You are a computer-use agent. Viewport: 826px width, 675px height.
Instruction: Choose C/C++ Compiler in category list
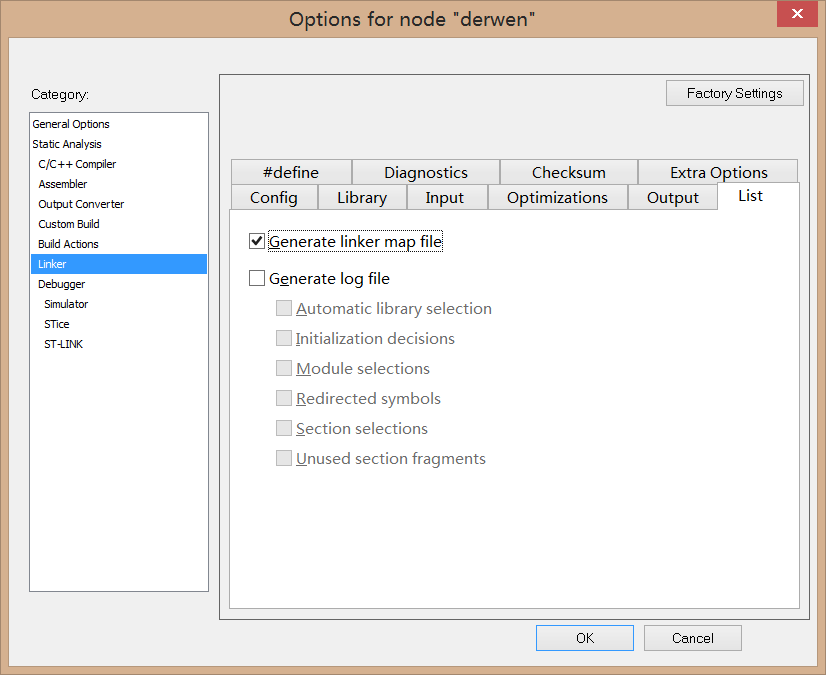tap(77, 164)
